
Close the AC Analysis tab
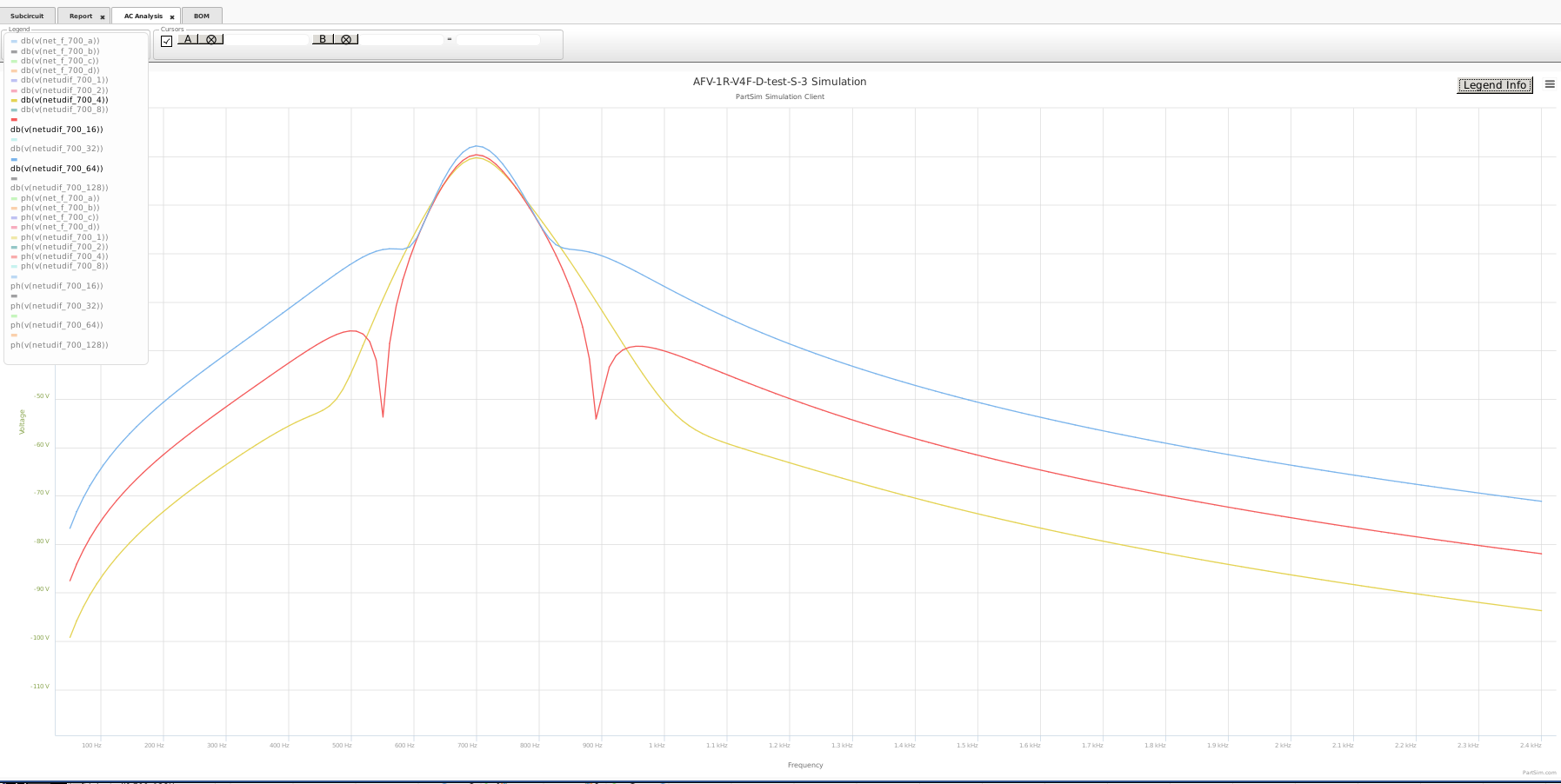click(x=172, y=17)
